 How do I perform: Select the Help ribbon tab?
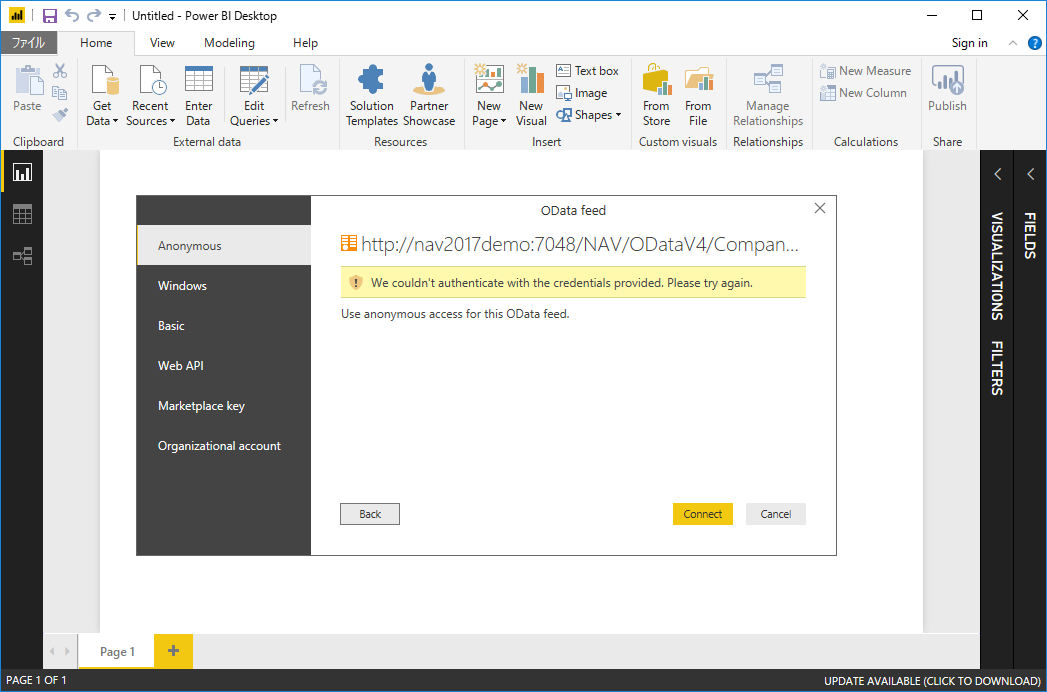point(305,43)
